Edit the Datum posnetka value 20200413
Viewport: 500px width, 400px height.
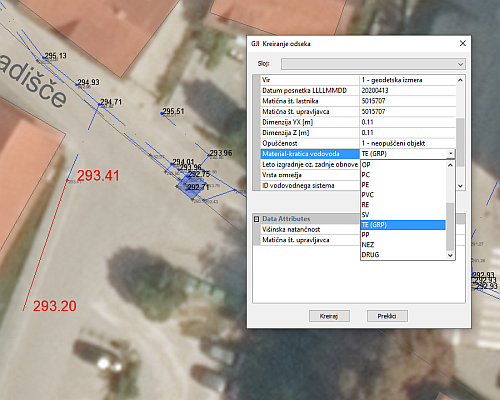click(407, 90)
